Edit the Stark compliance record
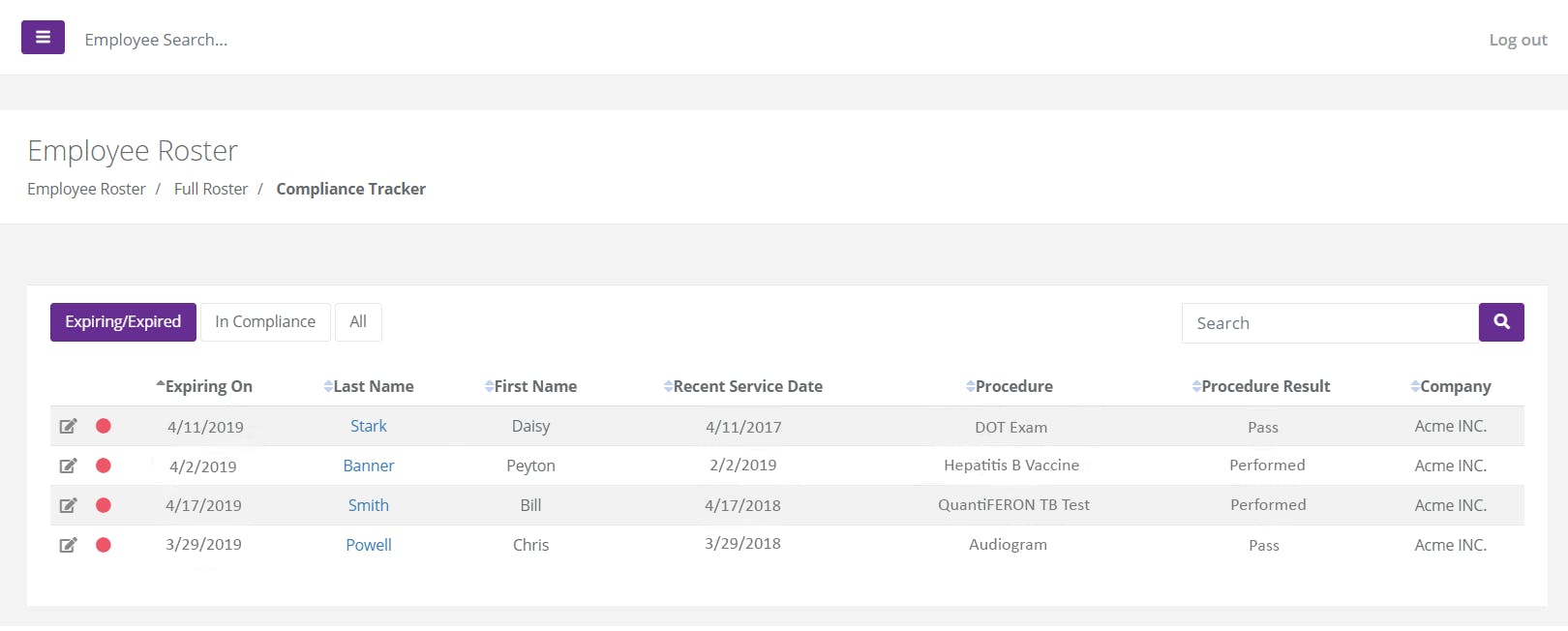This screenshot has width=1568, height=631. tap(68, 427)
